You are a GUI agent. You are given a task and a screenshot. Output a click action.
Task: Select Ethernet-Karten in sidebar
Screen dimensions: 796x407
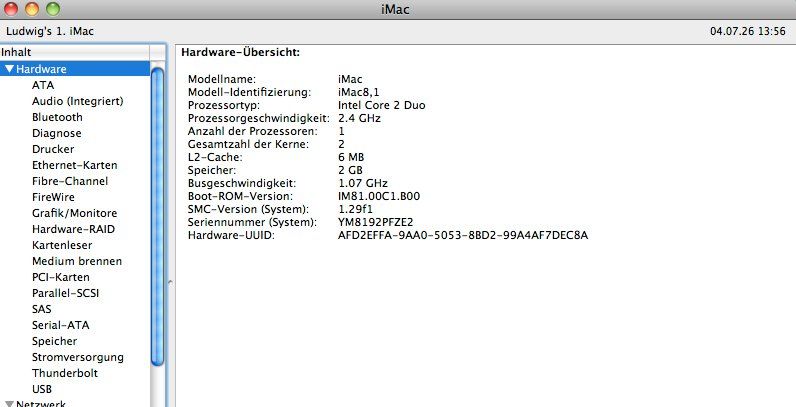coord(75,165)
